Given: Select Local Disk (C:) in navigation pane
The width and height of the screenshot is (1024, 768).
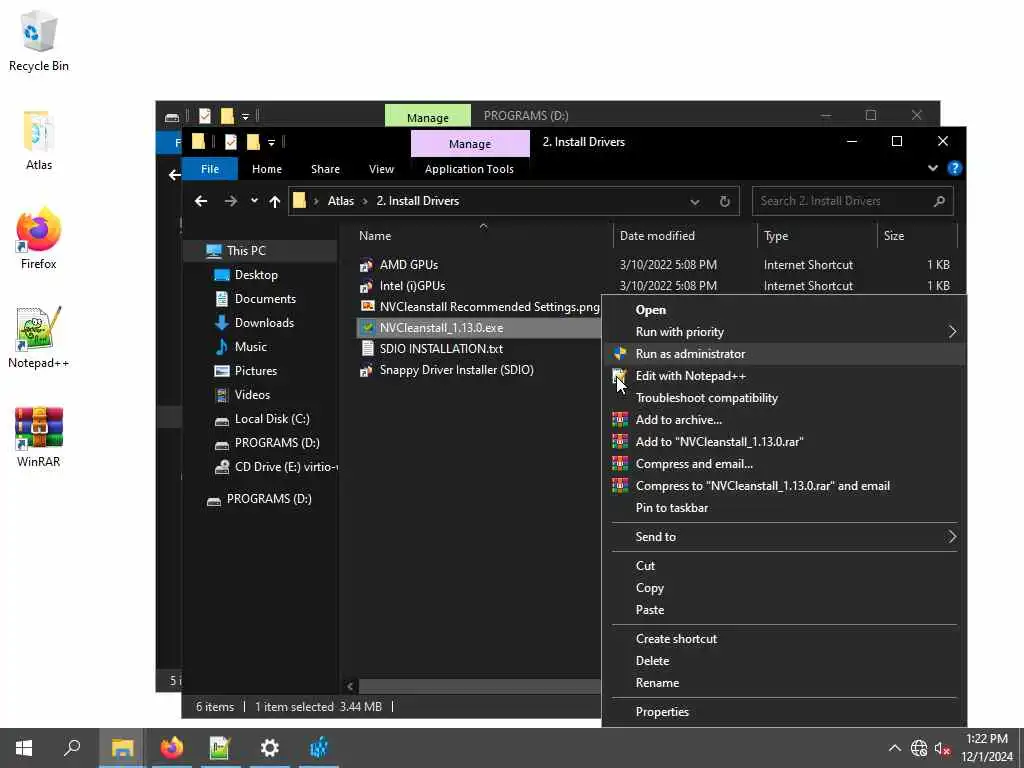Looking at the screenshot, I should point(272,419).
